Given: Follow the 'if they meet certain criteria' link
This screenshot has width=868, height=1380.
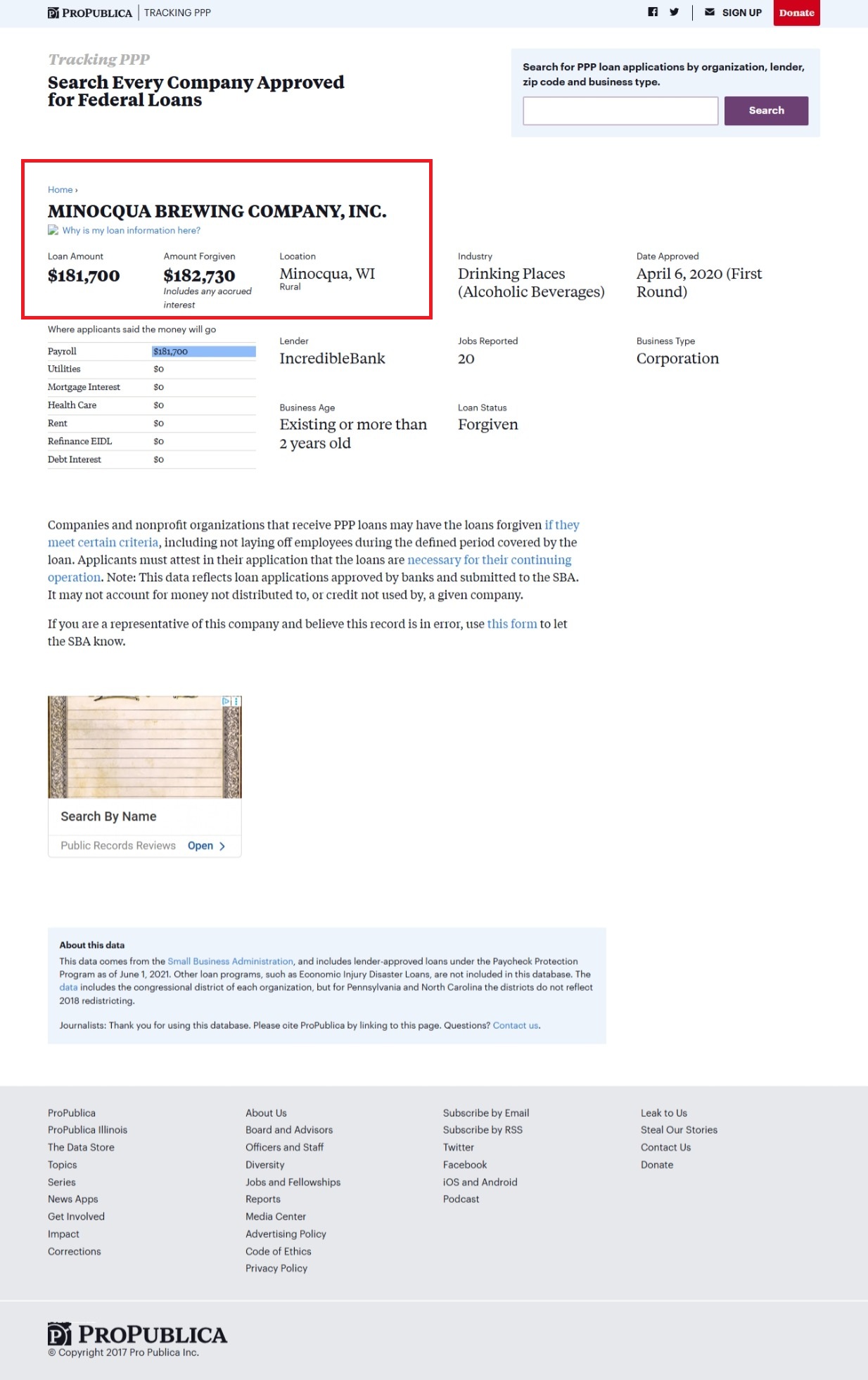Looking at the screenshot, I should [314, 533].
